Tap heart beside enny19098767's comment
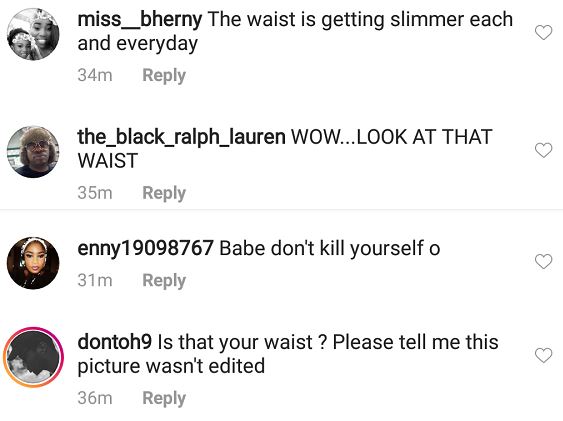 coord(543,261)
